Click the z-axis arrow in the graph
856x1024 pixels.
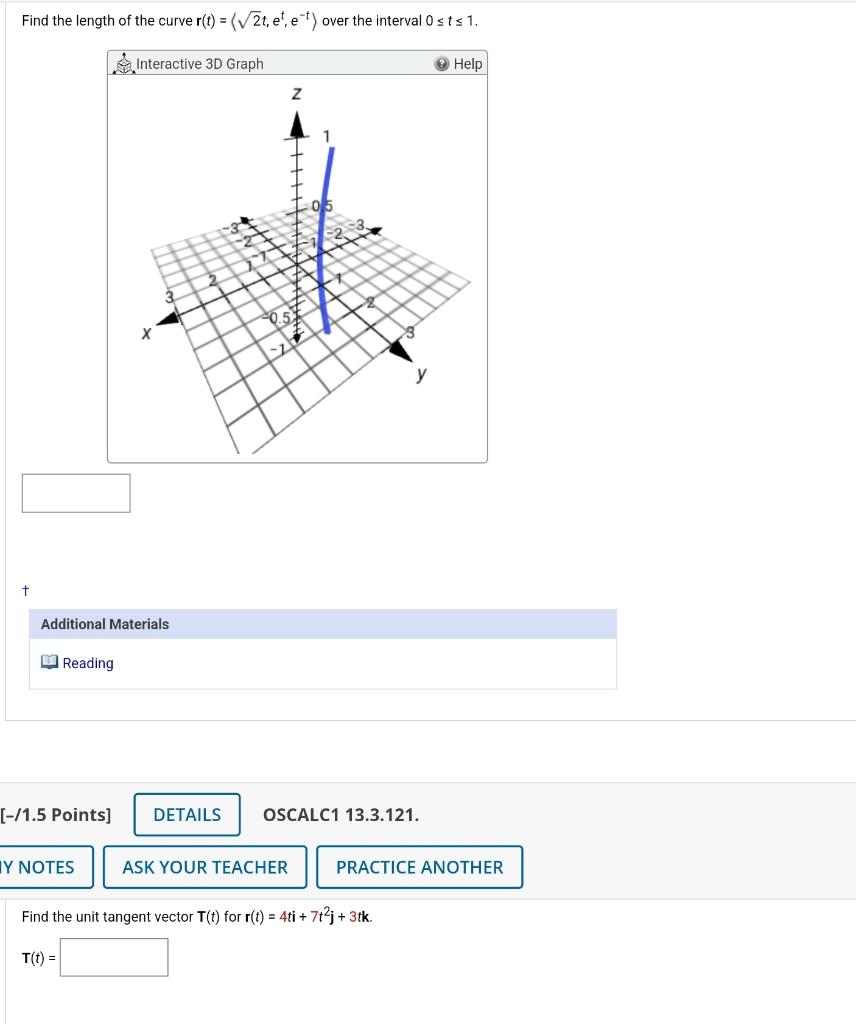[297, 125]
